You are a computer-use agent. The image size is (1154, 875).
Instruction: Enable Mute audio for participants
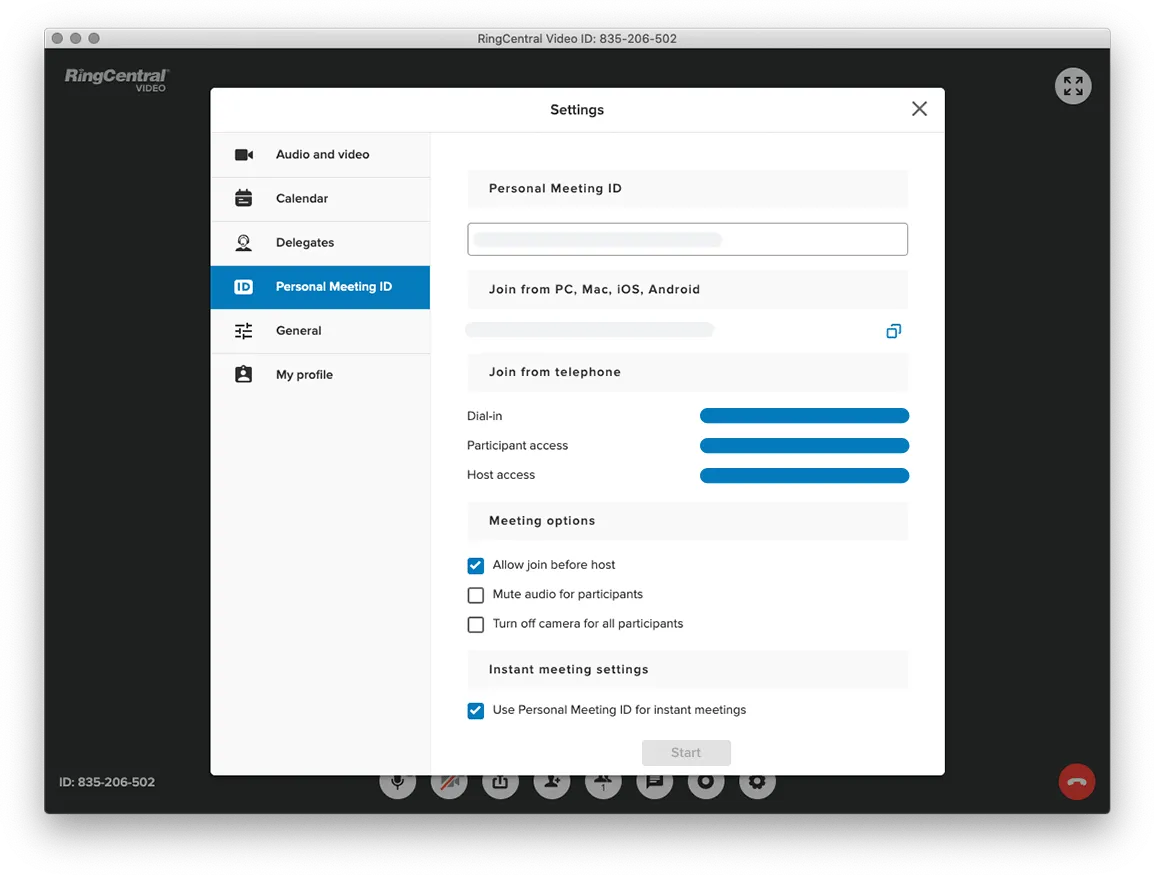(476, 595)
